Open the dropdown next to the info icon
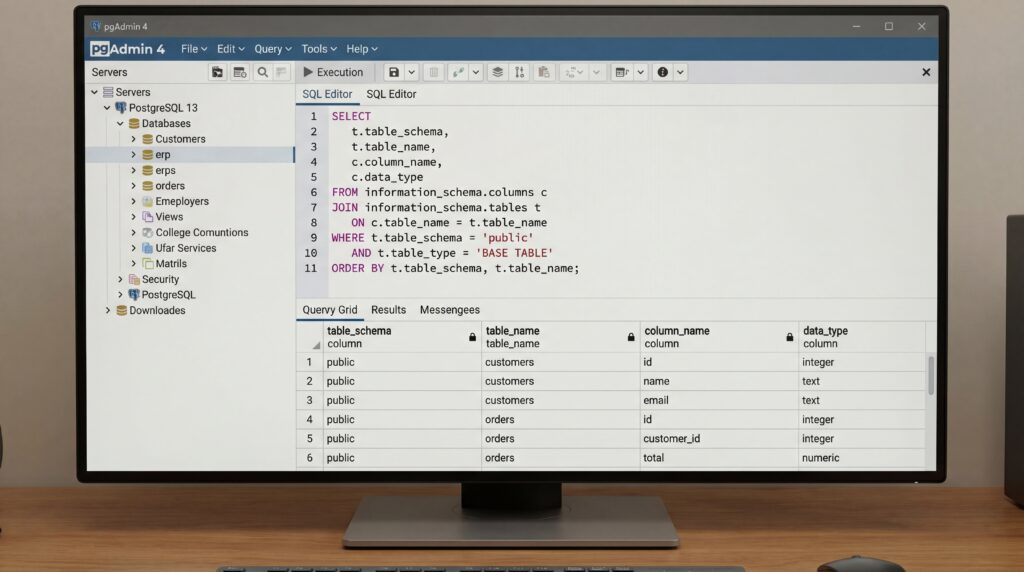This screenshot has height=572, width=1024. 680,72
